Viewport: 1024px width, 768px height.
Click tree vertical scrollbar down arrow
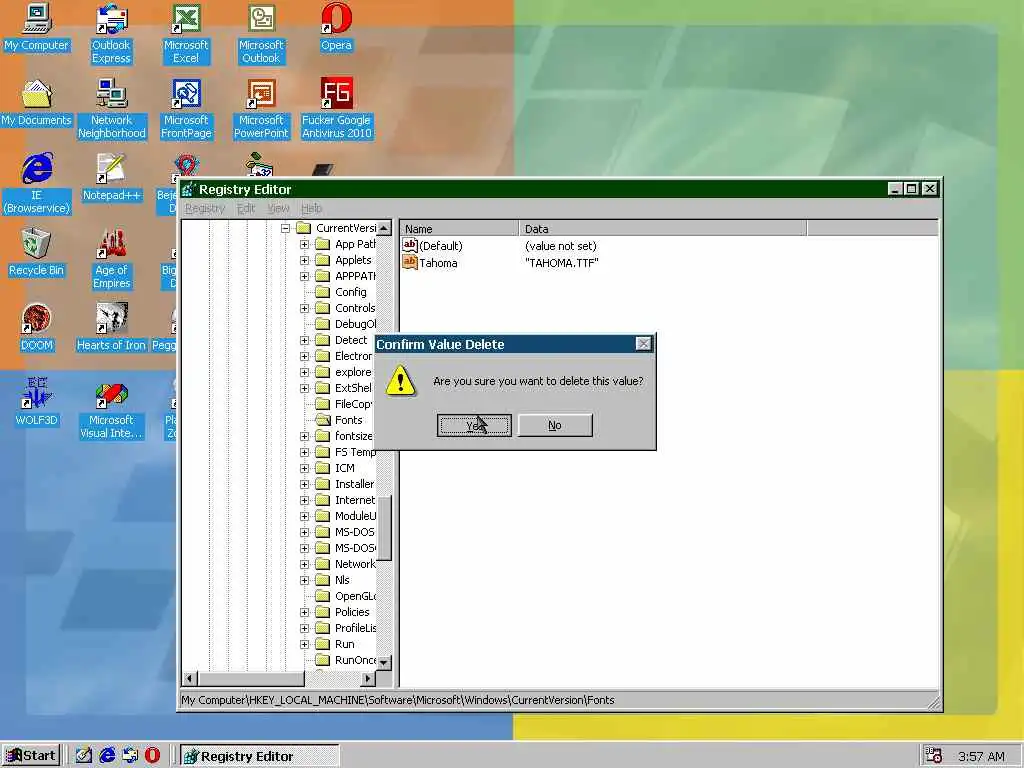(384, 662)
